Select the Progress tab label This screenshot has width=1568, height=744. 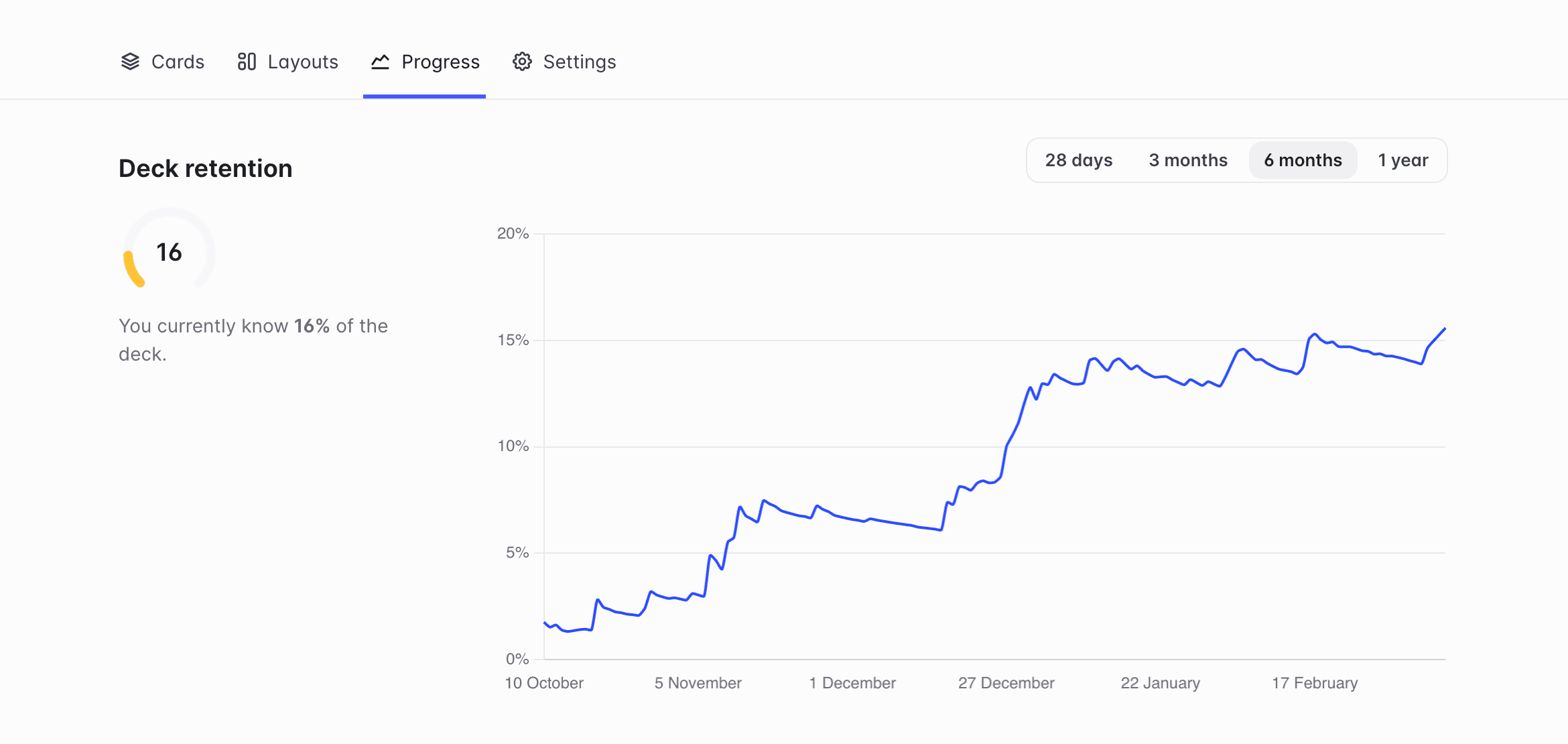coord(440,62)
